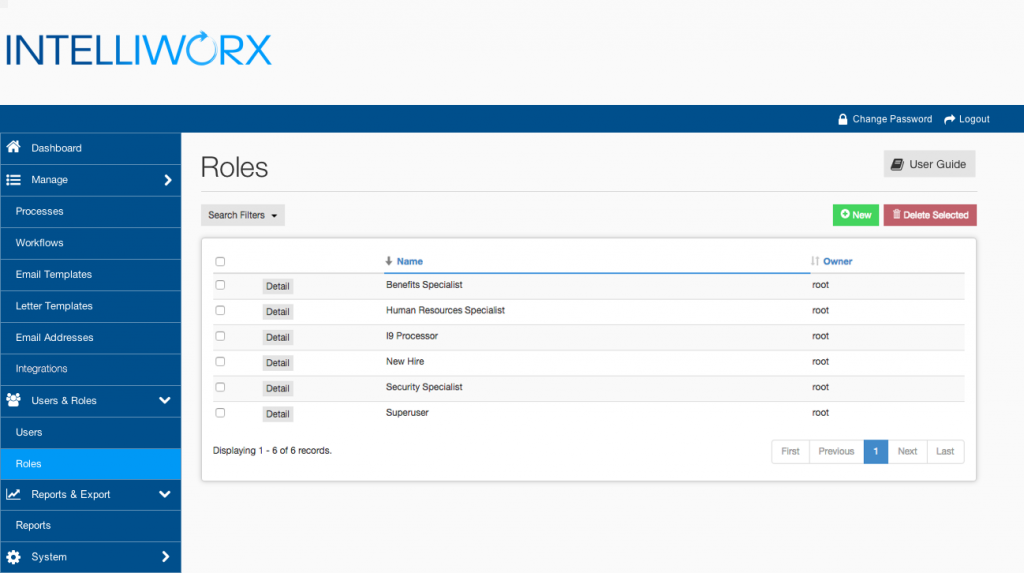Check the Security Specialist row checkbox
Image resolution: width=1024 pixels, height=573 pixels.
220,387
